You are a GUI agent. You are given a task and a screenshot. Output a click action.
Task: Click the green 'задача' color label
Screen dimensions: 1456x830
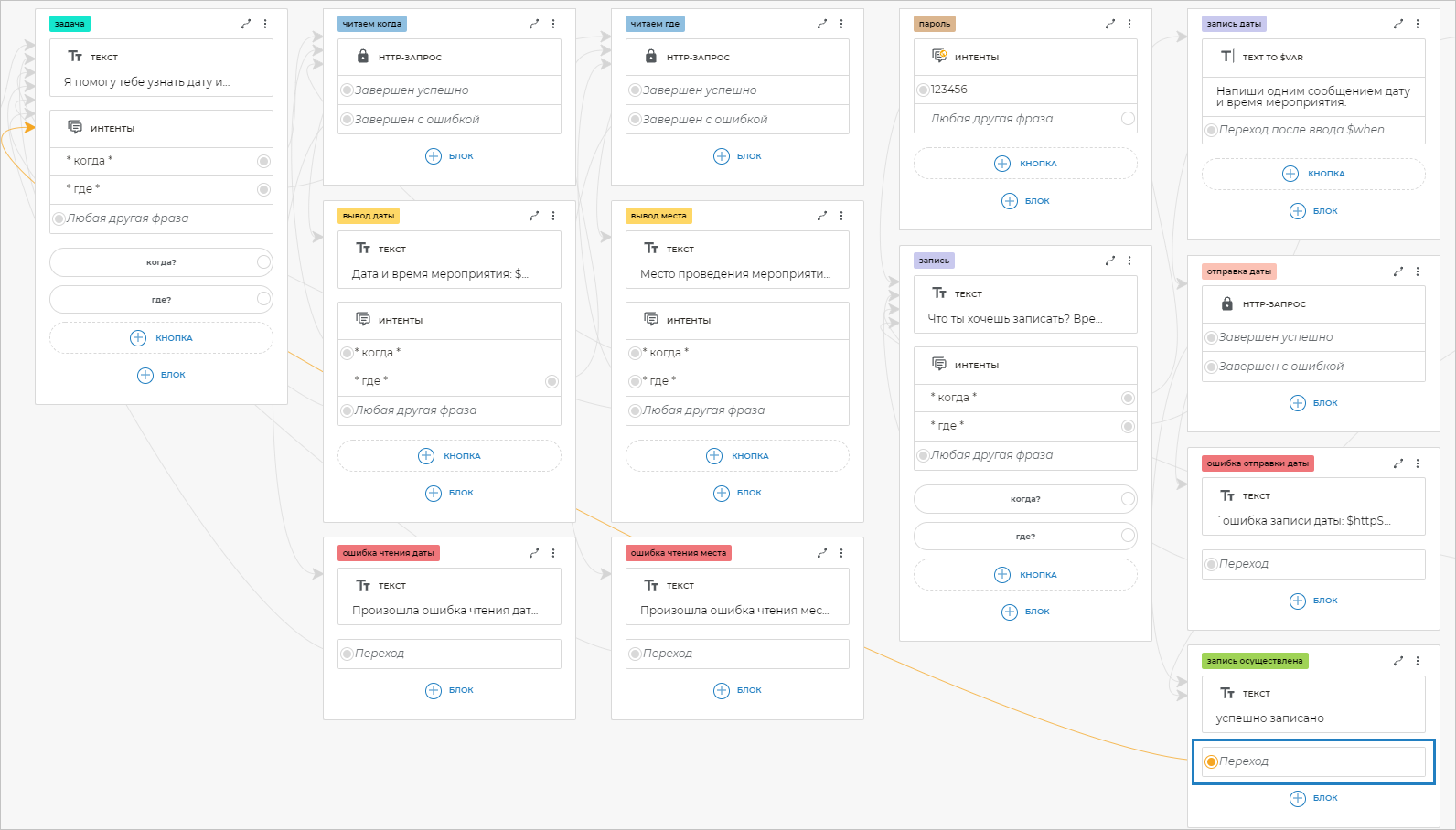point(70,24)
